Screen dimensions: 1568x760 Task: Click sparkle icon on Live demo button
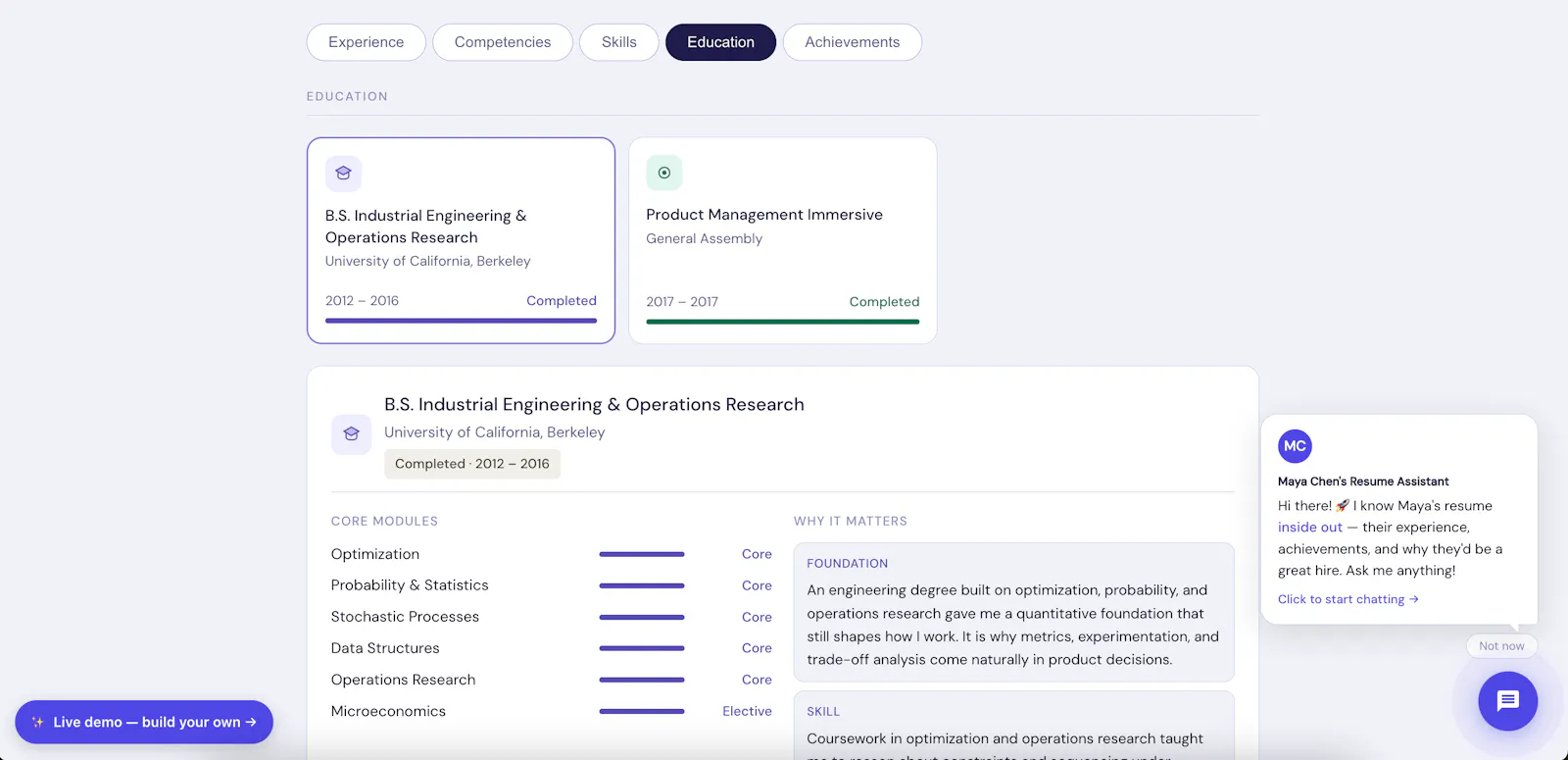click(x=38, y=722)
